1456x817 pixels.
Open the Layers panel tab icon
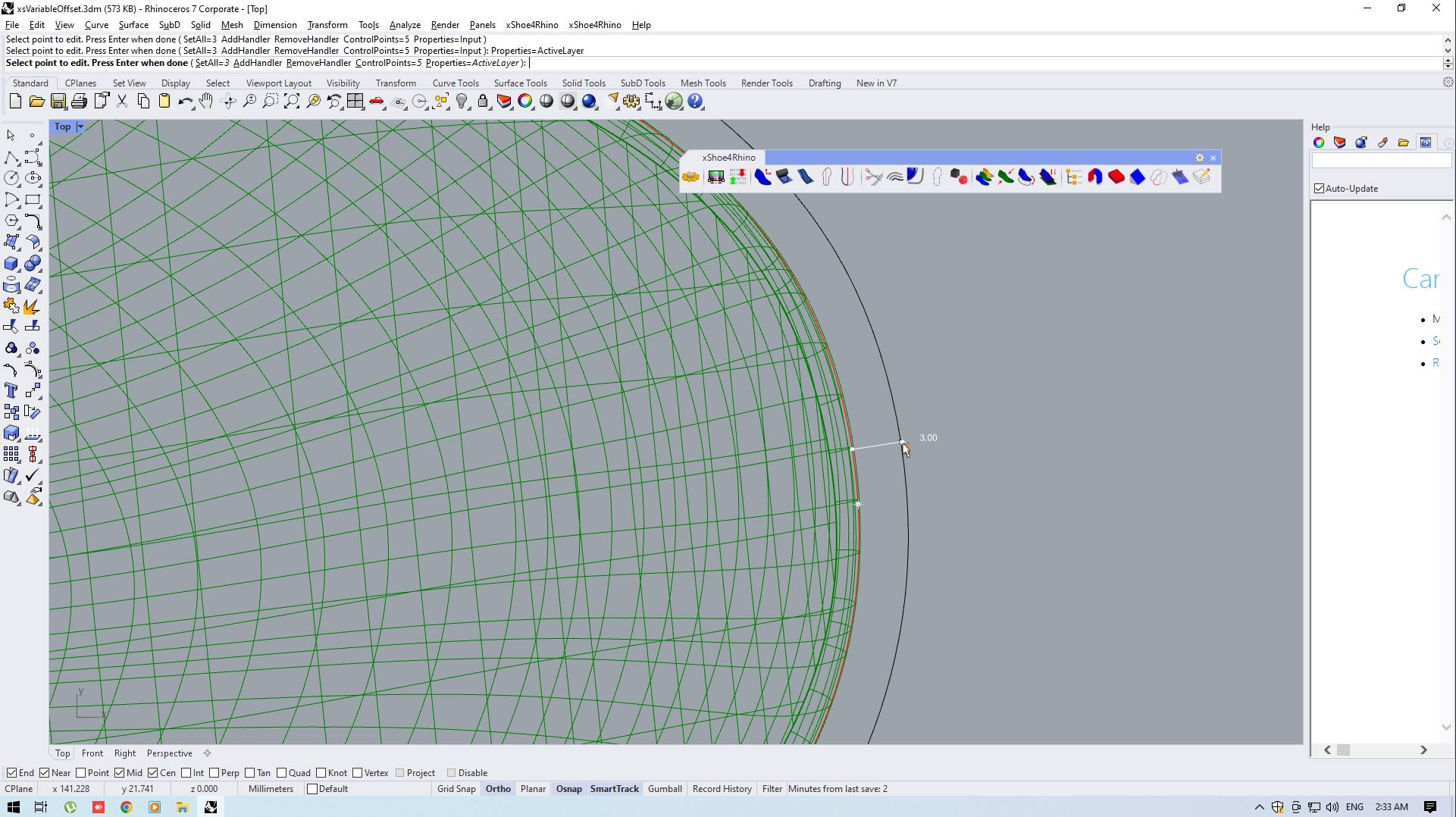1339,142
